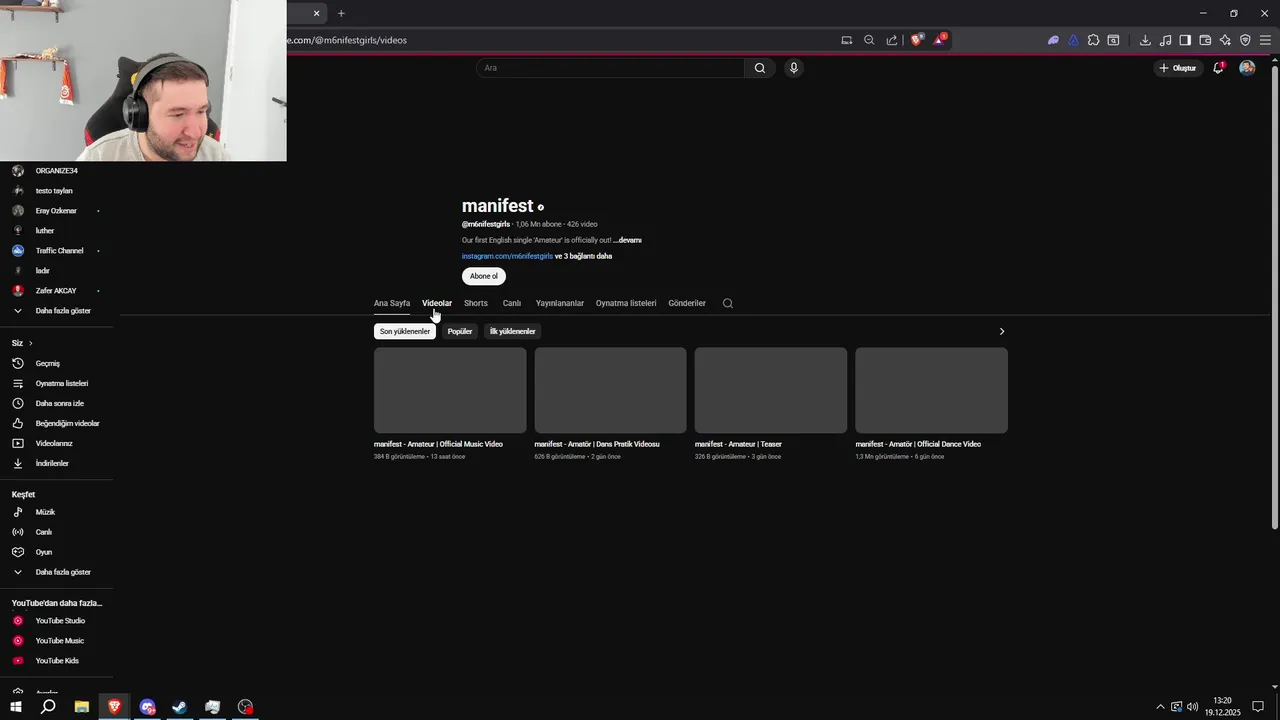Open Amatör Dans Pratik Videosu thumbnail
The width and height of the screenshot is (1280, 720).
click(x=611, y=390)
